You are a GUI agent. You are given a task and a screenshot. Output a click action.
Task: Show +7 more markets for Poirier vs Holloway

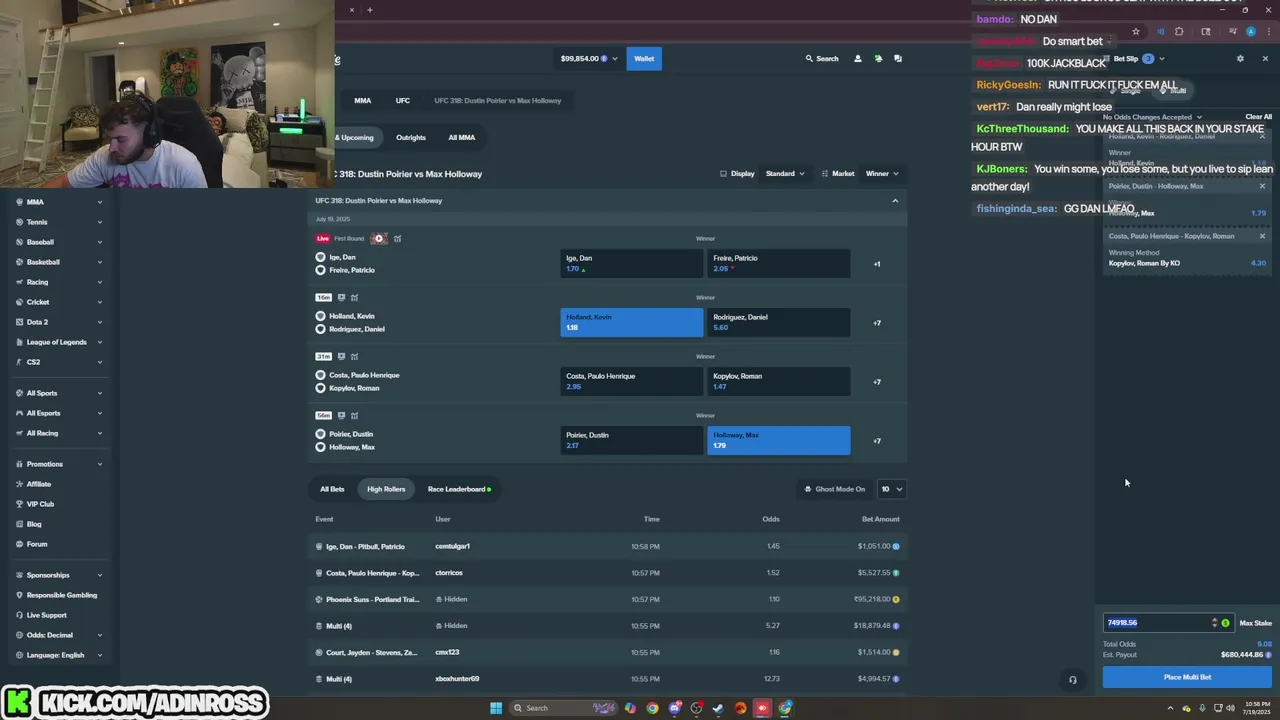point(877,441)
